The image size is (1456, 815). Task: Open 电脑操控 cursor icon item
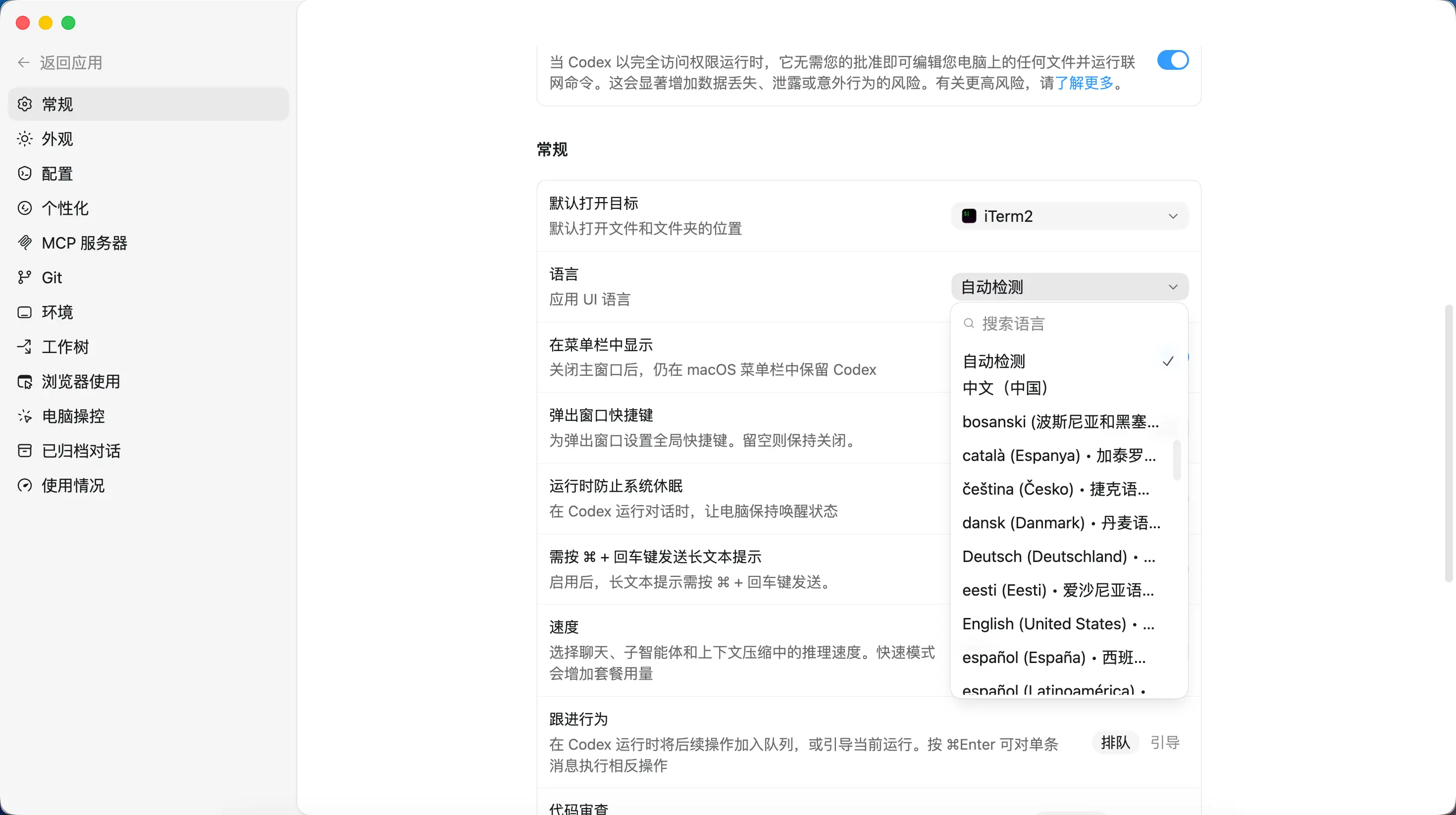[x=24, y=416]
